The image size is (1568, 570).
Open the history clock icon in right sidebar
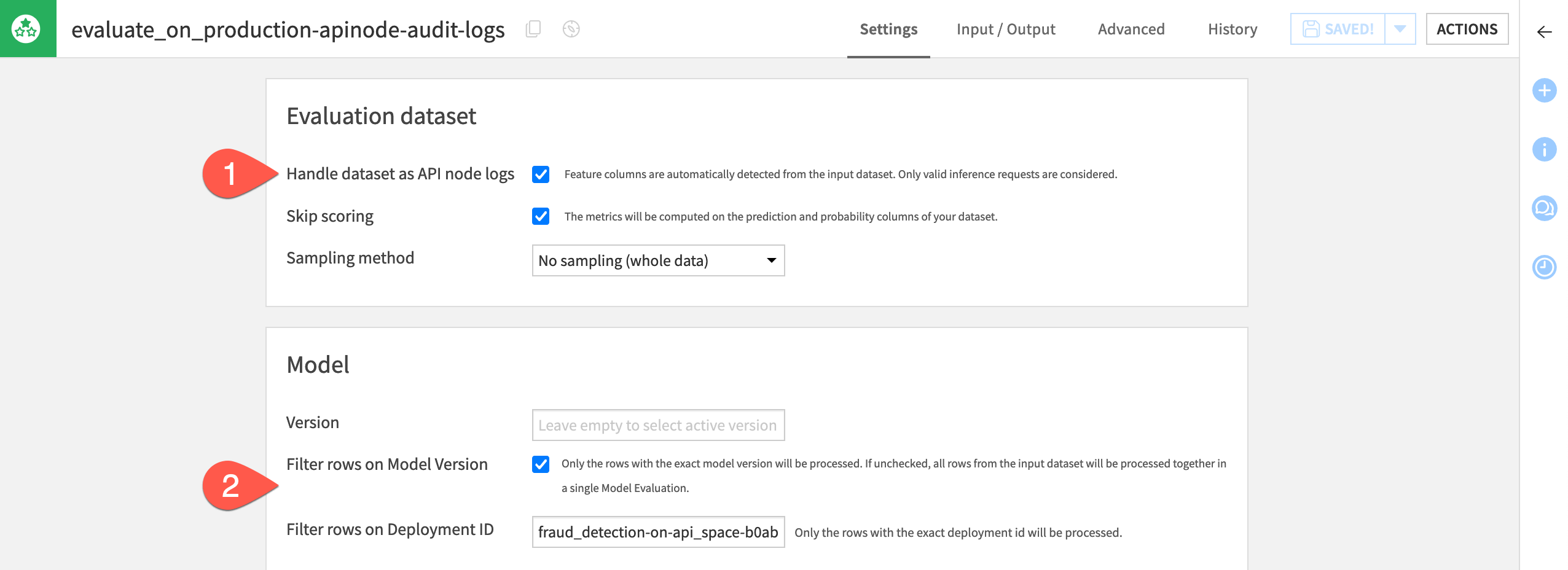coord(1544,267)
